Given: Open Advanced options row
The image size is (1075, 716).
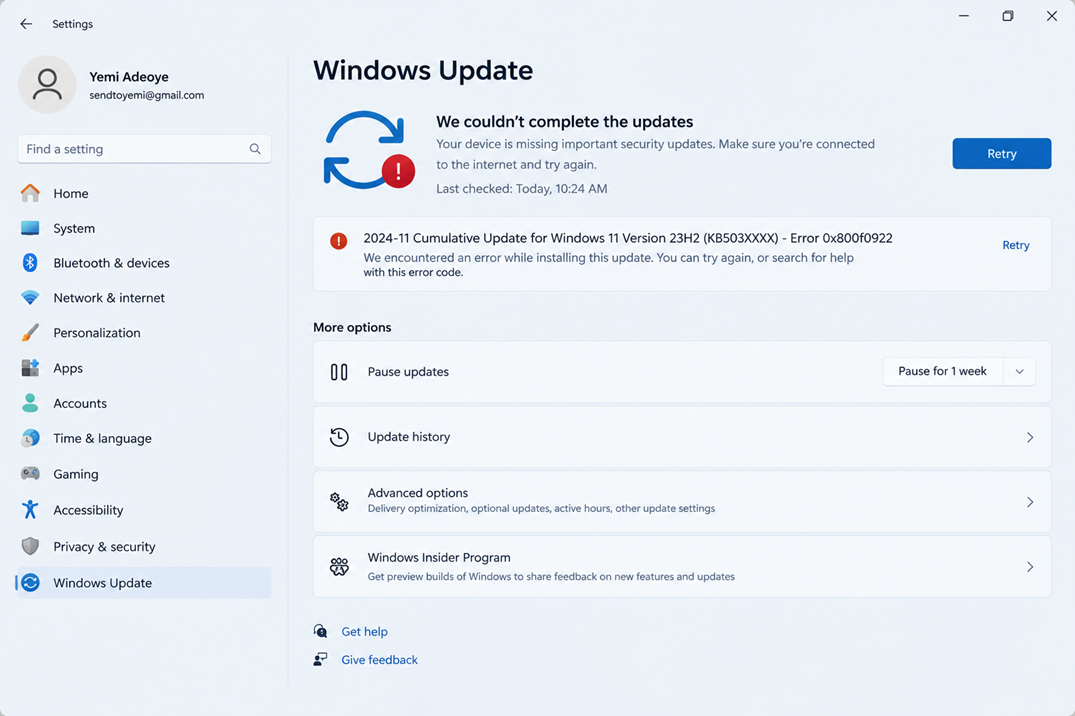Looking at the screenshot, I should (x=682, y=502).
